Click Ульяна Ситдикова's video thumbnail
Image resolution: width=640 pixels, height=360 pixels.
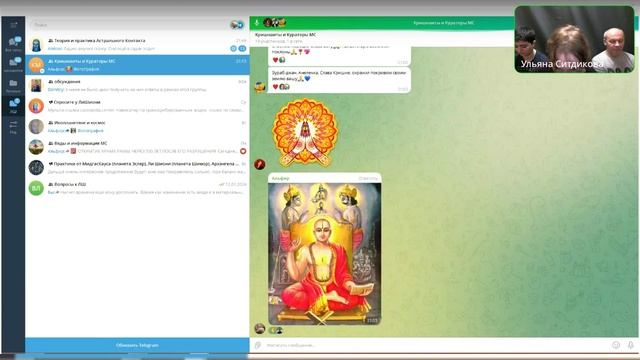tap(574, 39)
